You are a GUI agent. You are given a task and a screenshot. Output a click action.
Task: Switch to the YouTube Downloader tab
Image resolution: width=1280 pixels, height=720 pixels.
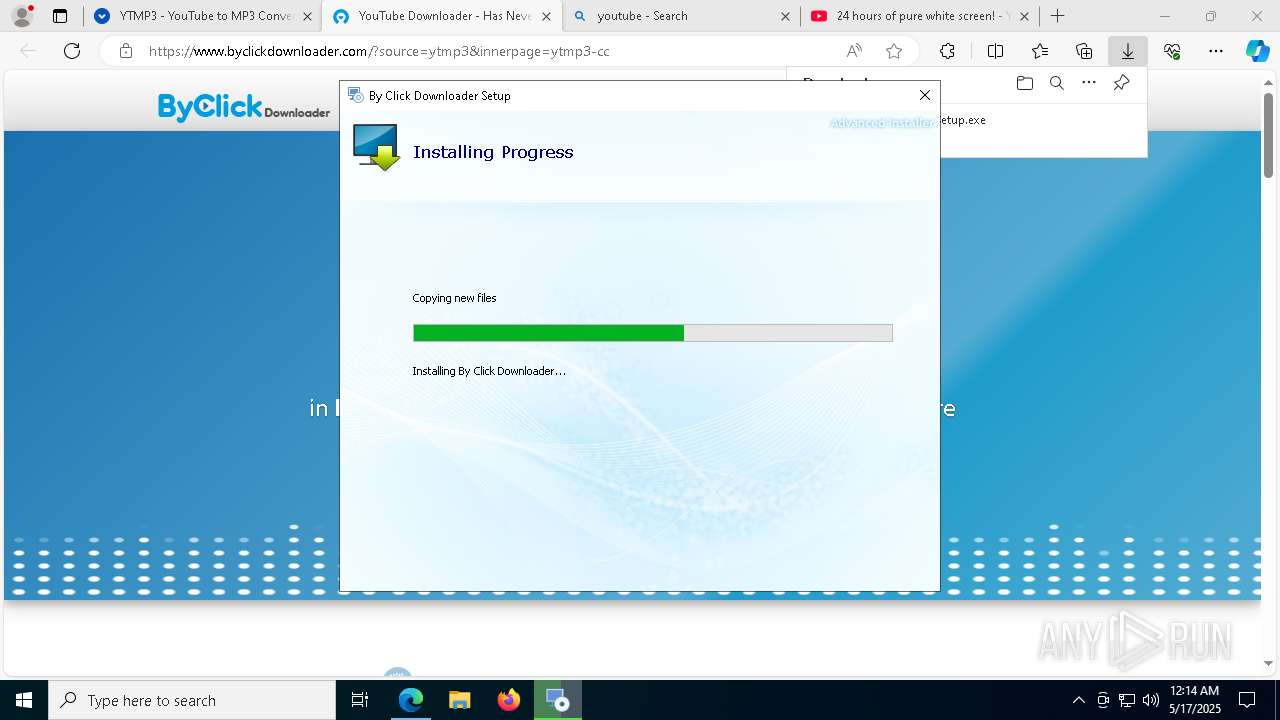pos(440,16)
